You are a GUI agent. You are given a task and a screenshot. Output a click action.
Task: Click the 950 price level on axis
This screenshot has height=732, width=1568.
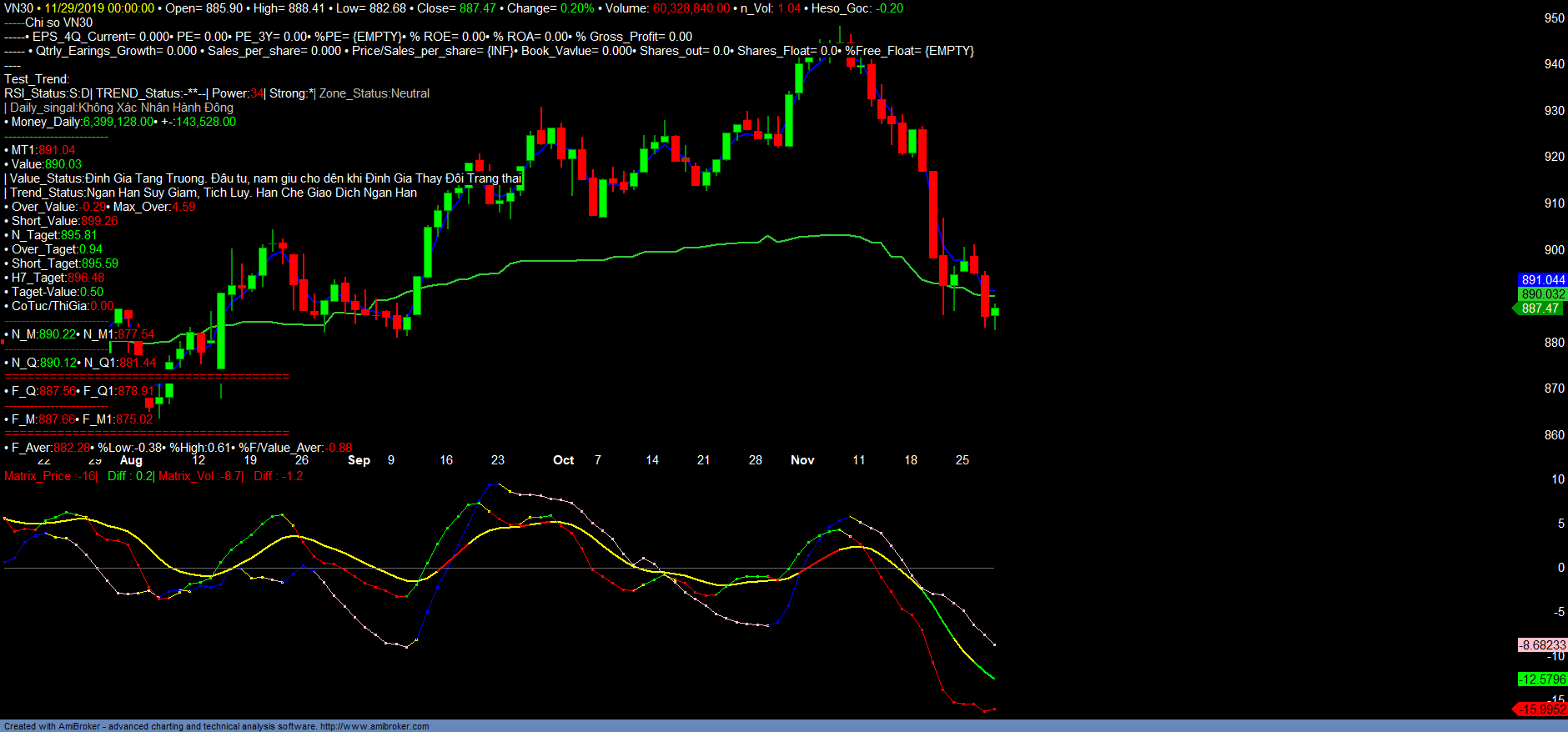[1554, 18]
